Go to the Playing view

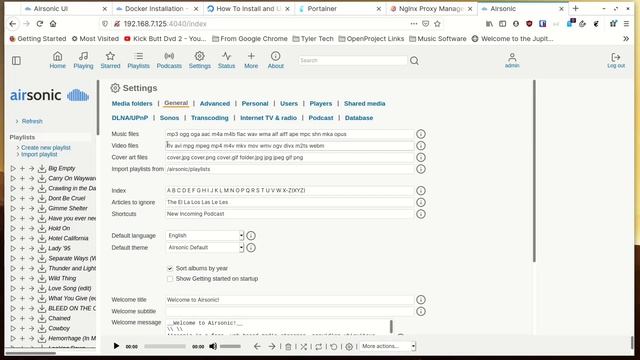[83, 60]
